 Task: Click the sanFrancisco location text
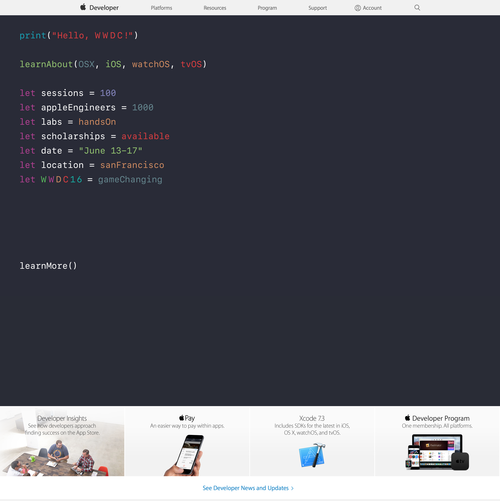pos(132,165)
